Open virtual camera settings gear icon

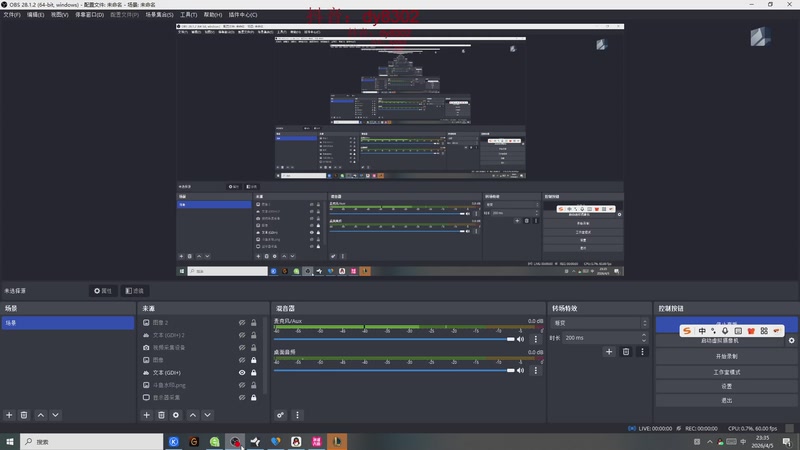[791, 340]
